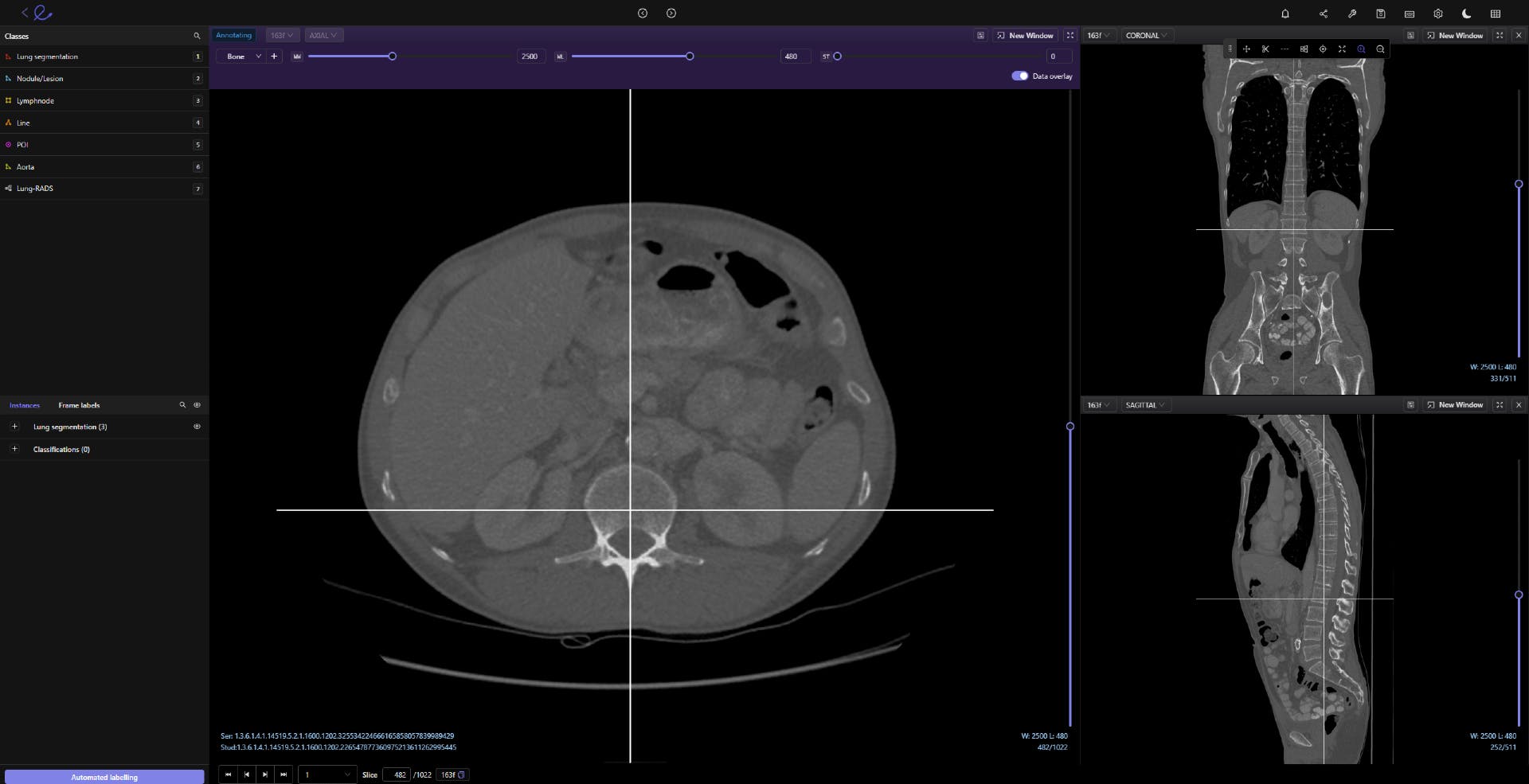
Task: Expand the Lung segmentation (3) group
Action: point(14,427)
